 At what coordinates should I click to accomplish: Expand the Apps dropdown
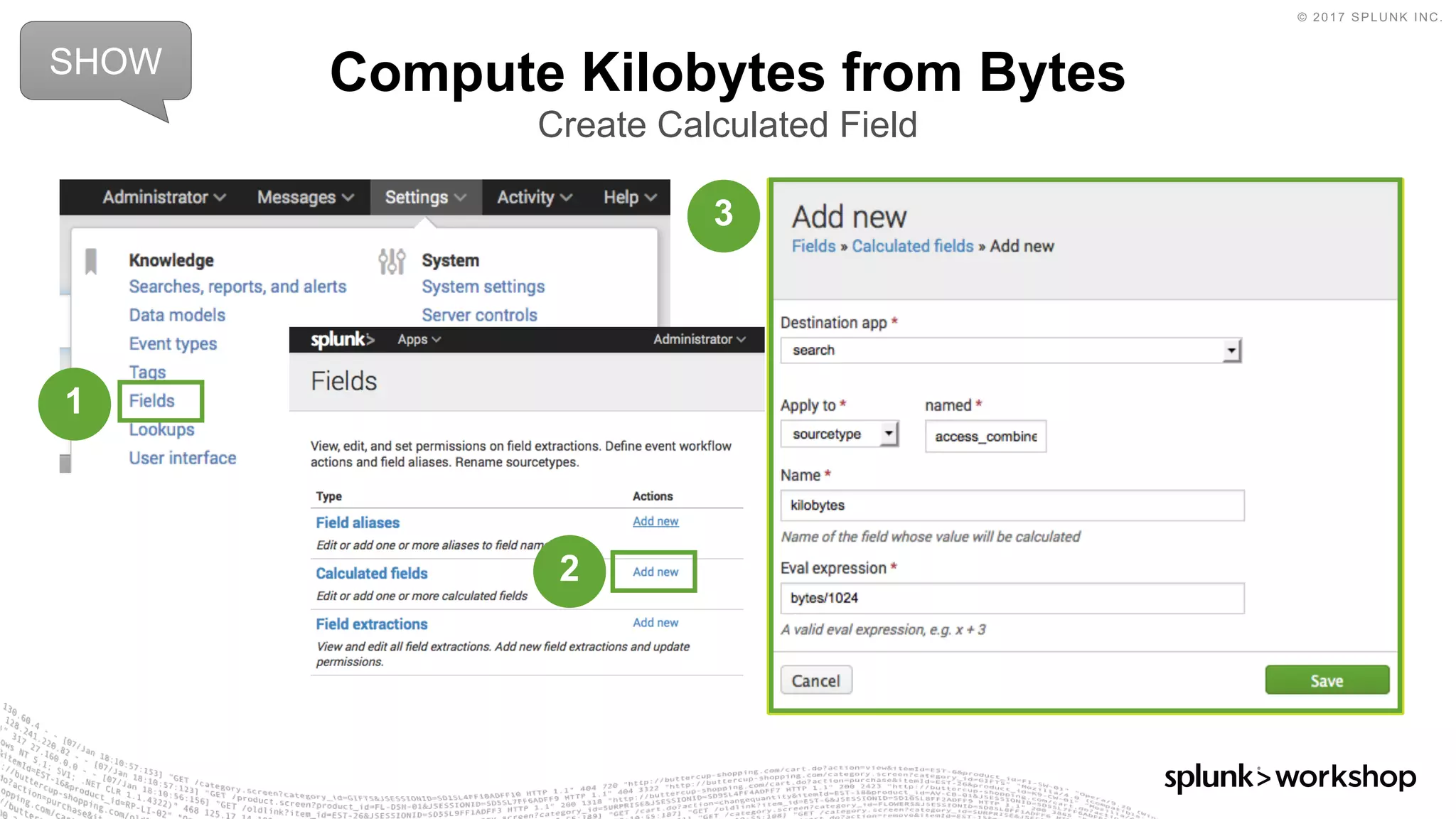pyautogui.click(x=419, y=339)
